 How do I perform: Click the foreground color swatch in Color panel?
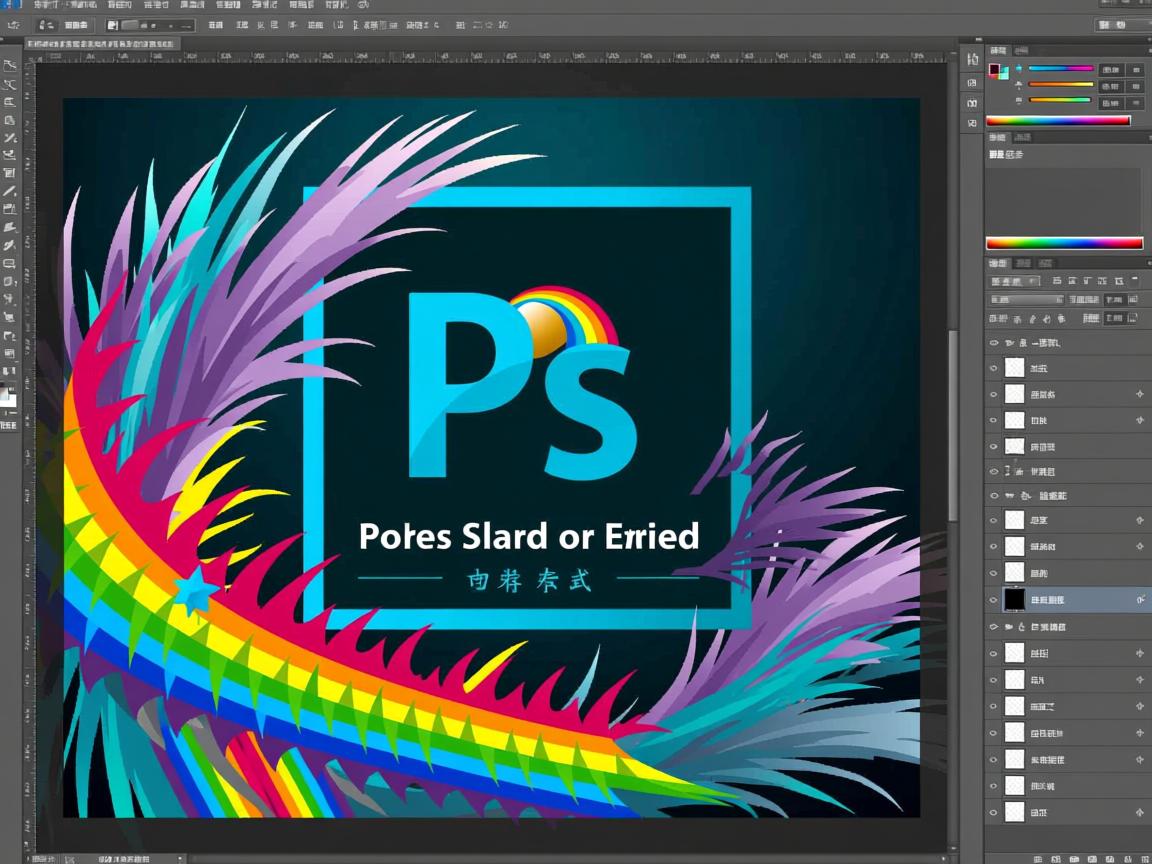coord(995,69)
